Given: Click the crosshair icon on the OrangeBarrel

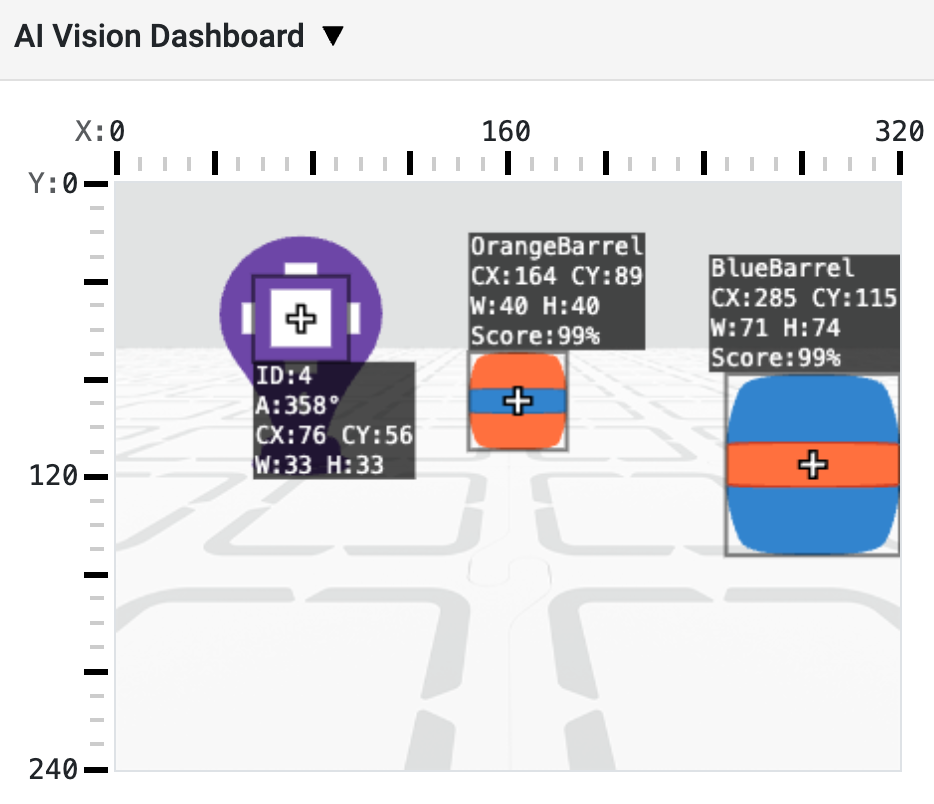Looking at the screenshot, I should (517, 400).
